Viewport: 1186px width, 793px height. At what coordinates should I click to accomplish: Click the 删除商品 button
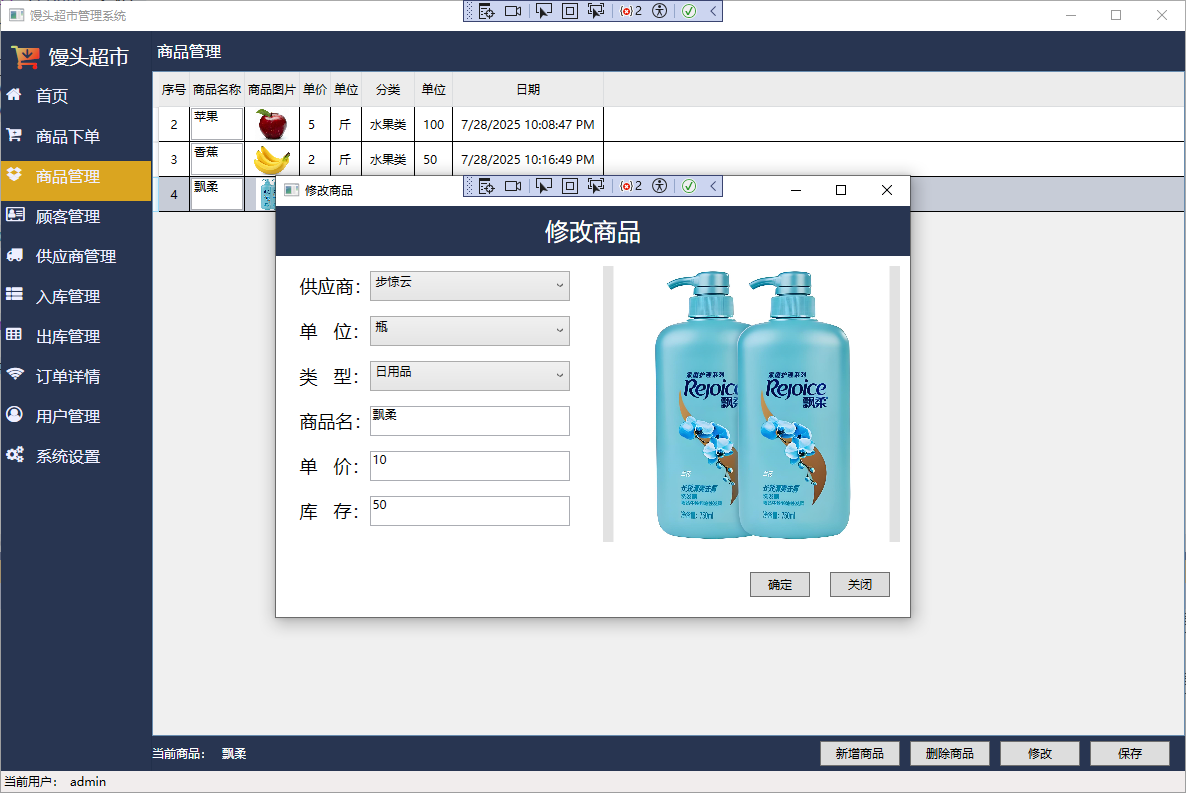tap(950, 754)
